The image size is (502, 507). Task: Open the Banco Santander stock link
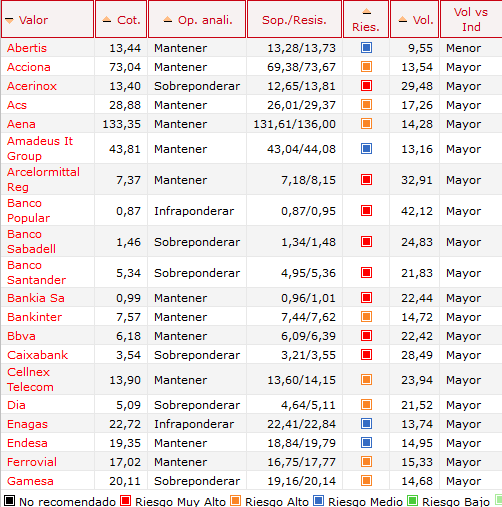click(x=36, y=273)
